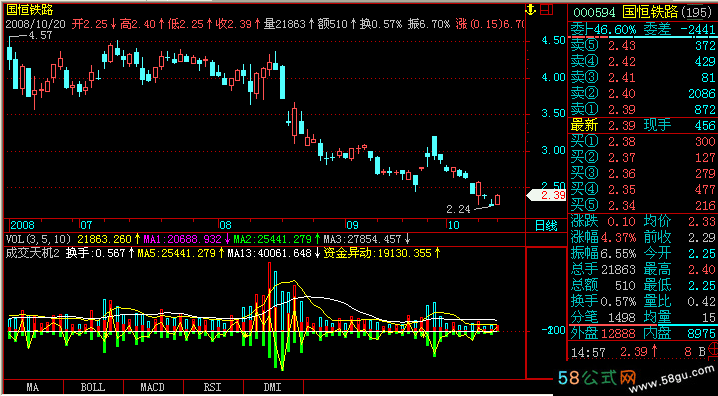Switch to the BOLL indicator tab
The image size is (718, 396).
point(93,387)
